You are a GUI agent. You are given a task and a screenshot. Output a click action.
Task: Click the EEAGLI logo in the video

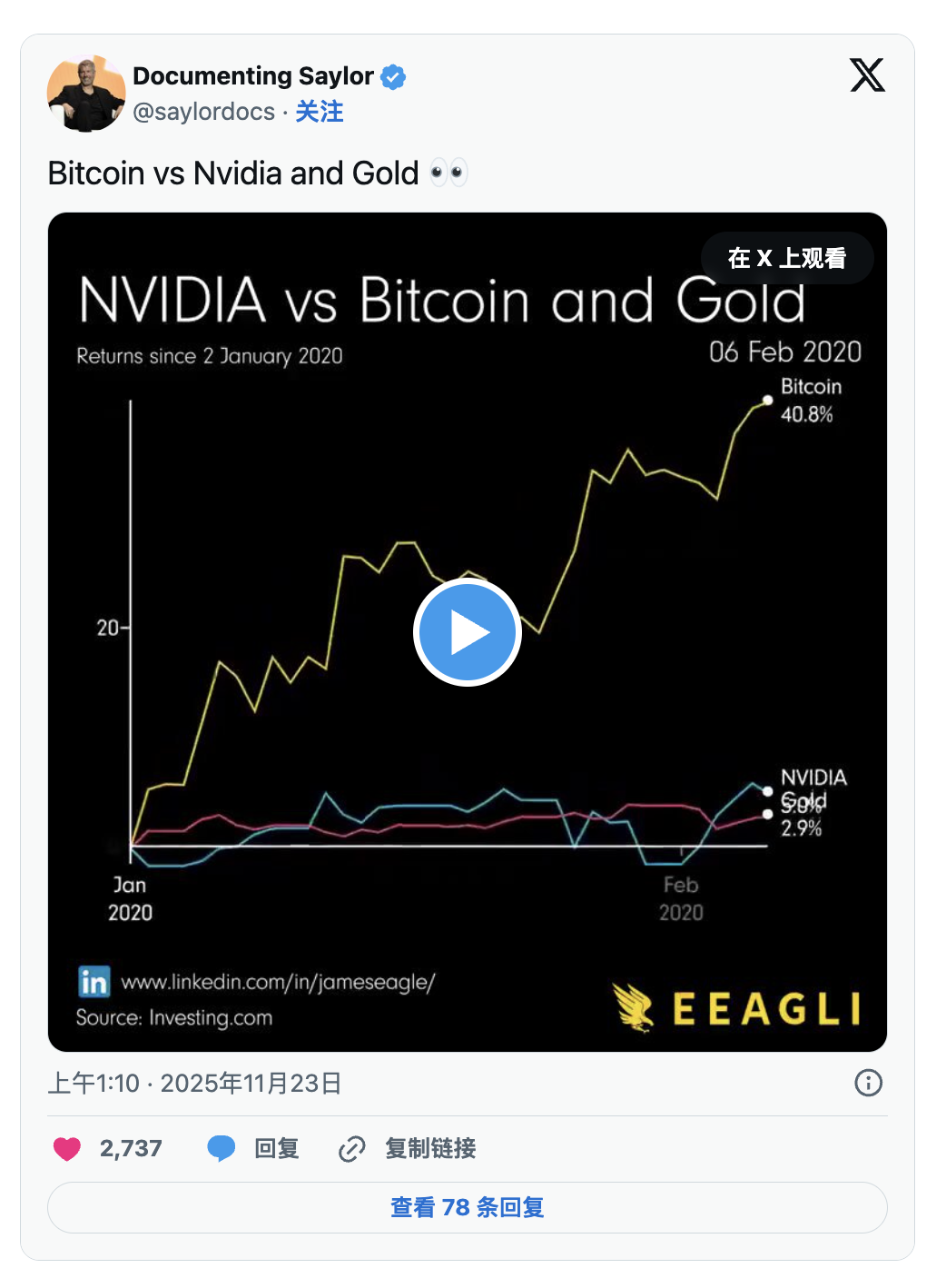click(737, 1008)
